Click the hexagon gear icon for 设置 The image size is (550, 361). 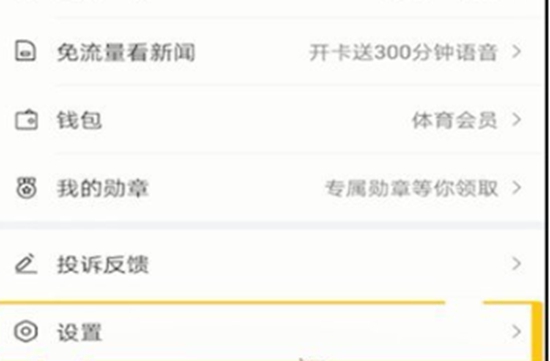click(26, 331)
